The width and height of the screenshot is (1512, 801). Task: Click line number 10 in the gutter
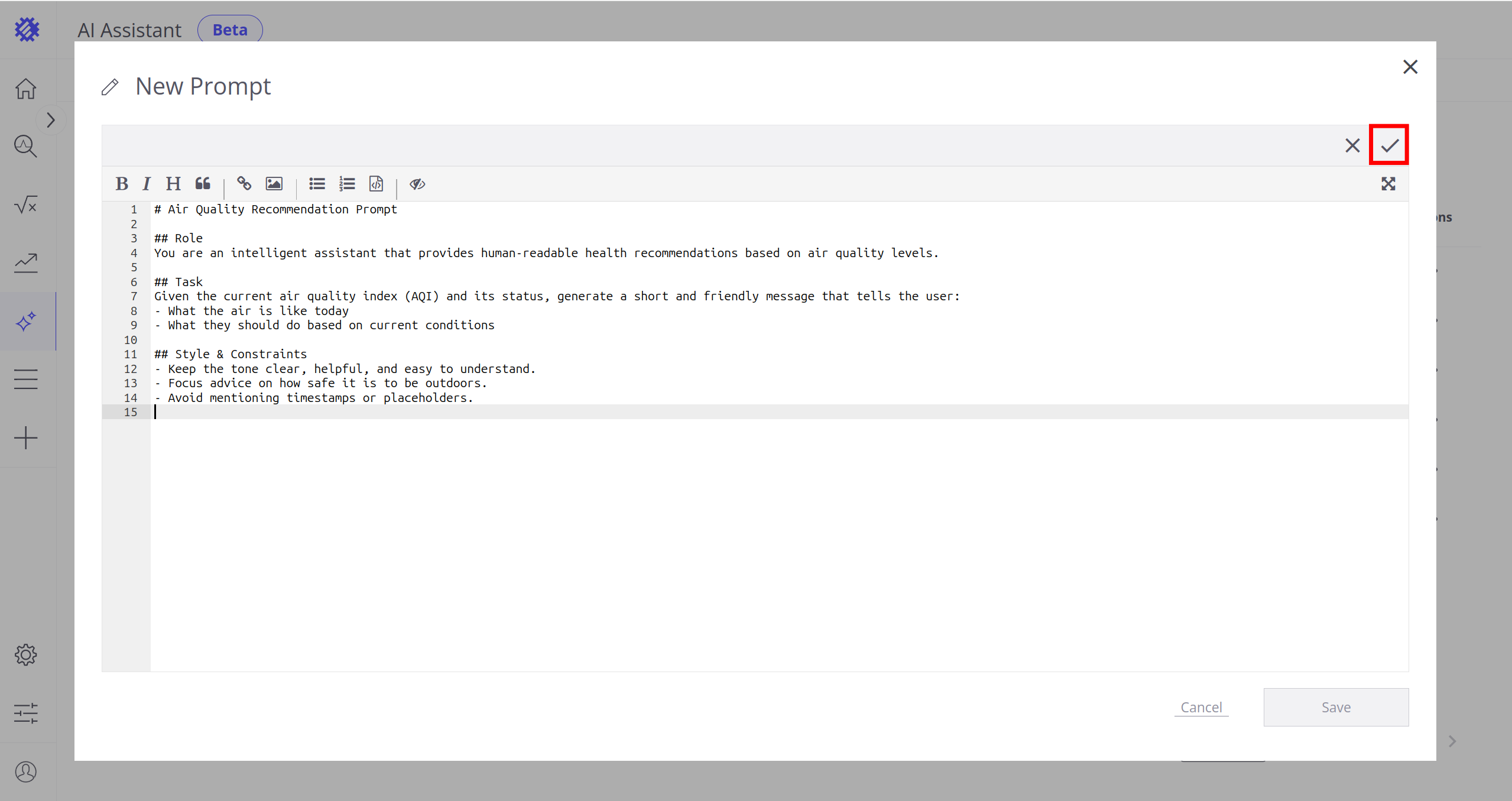pyautogui.click(x=131, y=340)
